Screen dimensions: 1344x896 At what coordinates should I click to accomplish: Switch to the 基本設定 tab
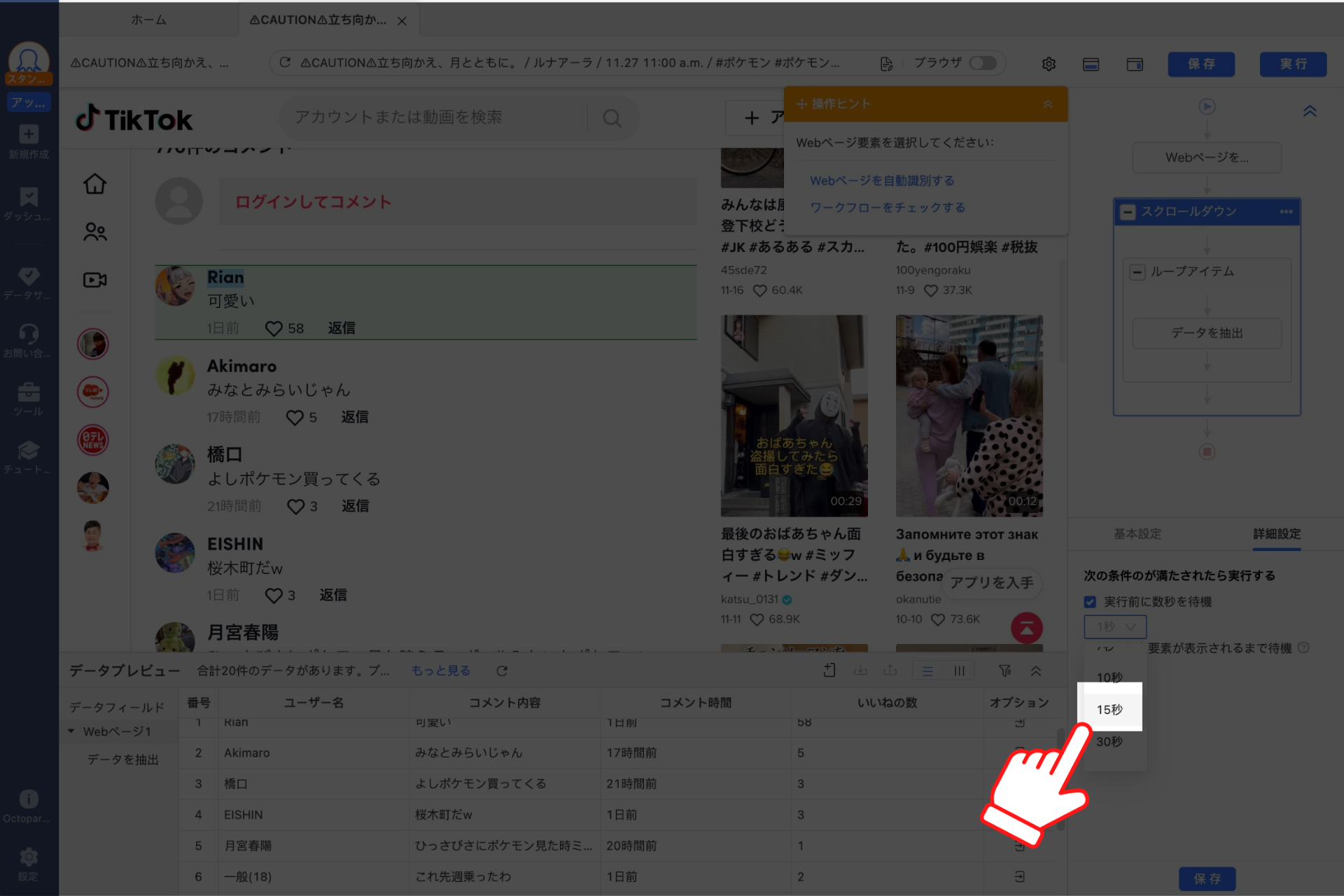(x=1137, y=534)
